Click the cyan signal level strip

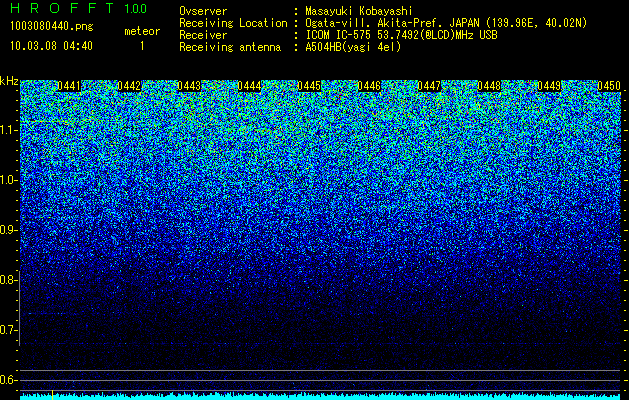[320, 397]
